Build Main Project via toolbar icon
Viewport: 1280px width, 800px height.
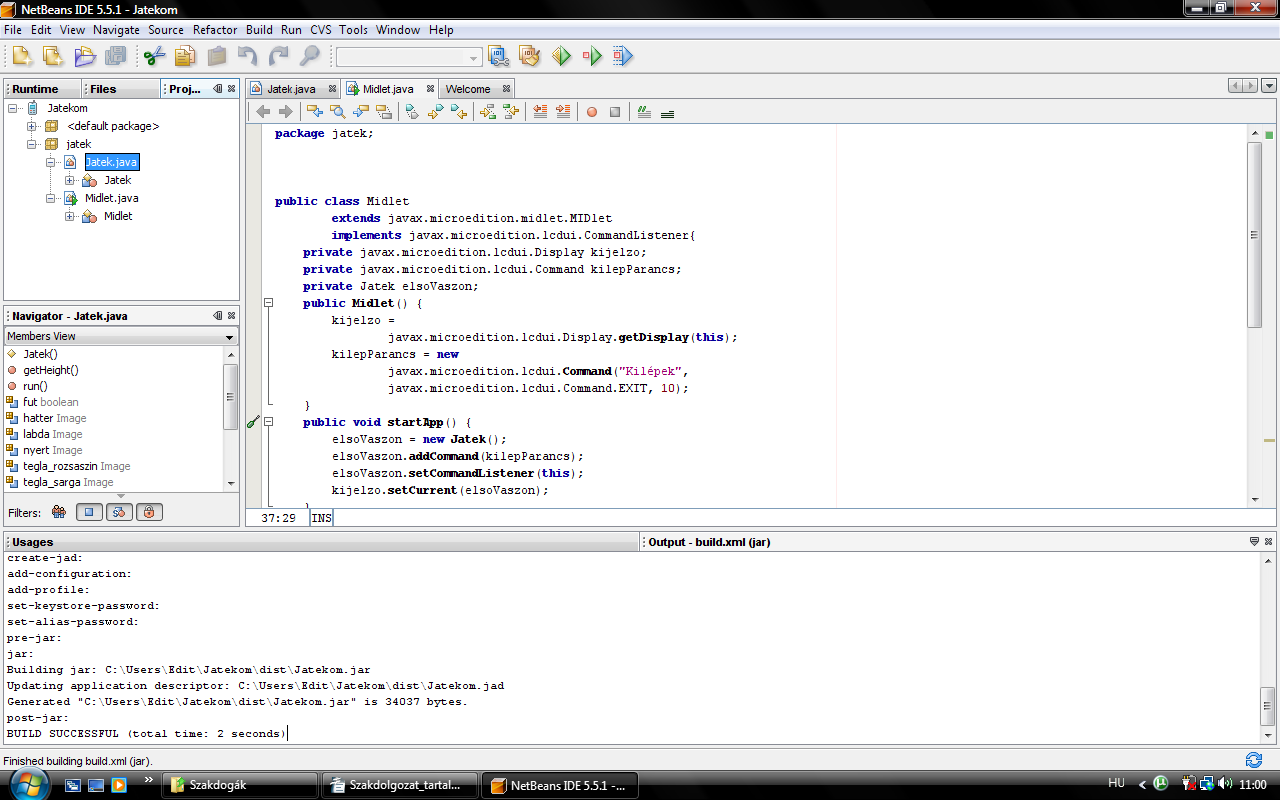[x=499, y=57]
